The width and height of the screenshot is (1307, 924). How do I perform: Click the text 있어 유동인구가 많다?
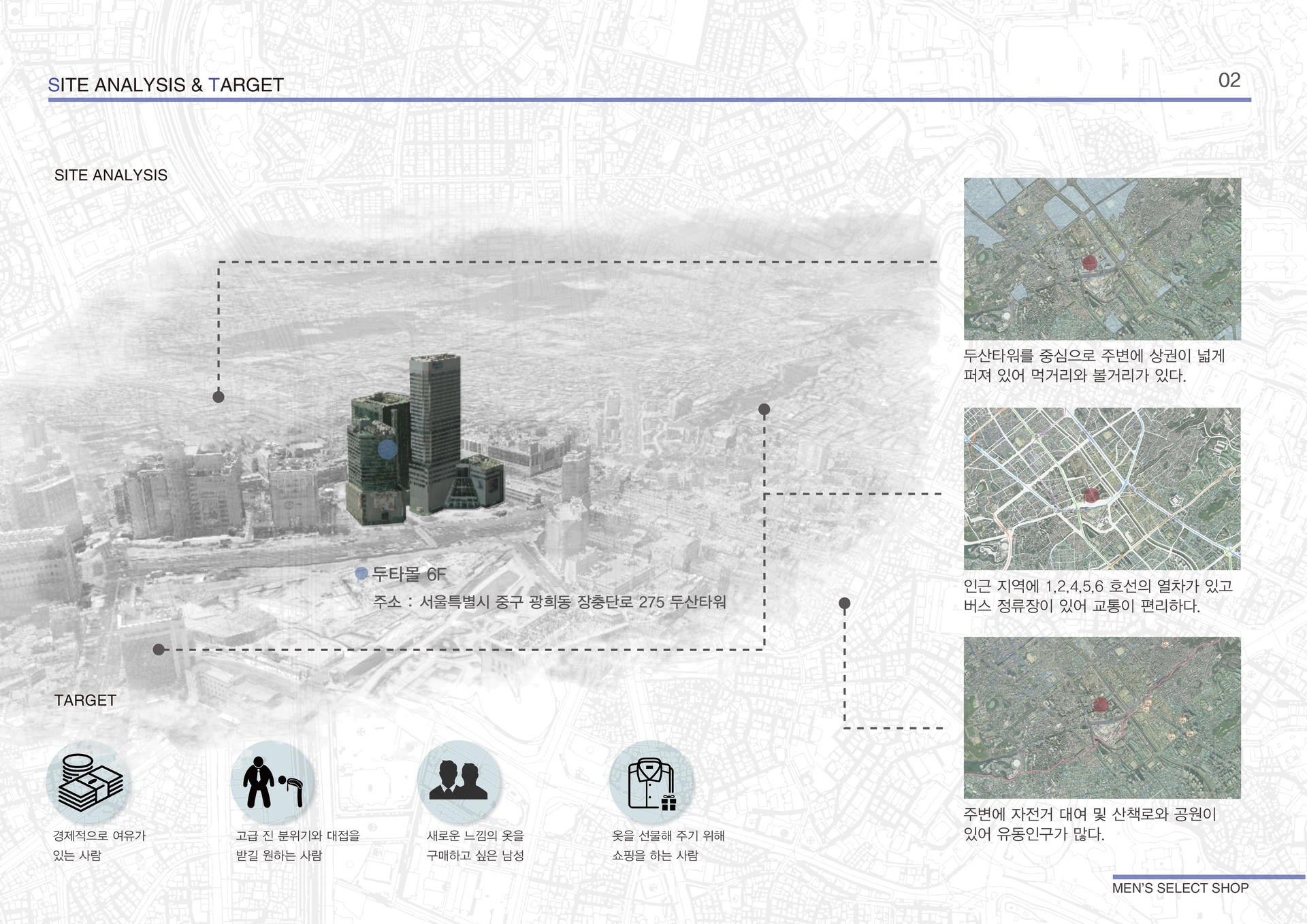pyautogui.click(x=1034, y=834)
